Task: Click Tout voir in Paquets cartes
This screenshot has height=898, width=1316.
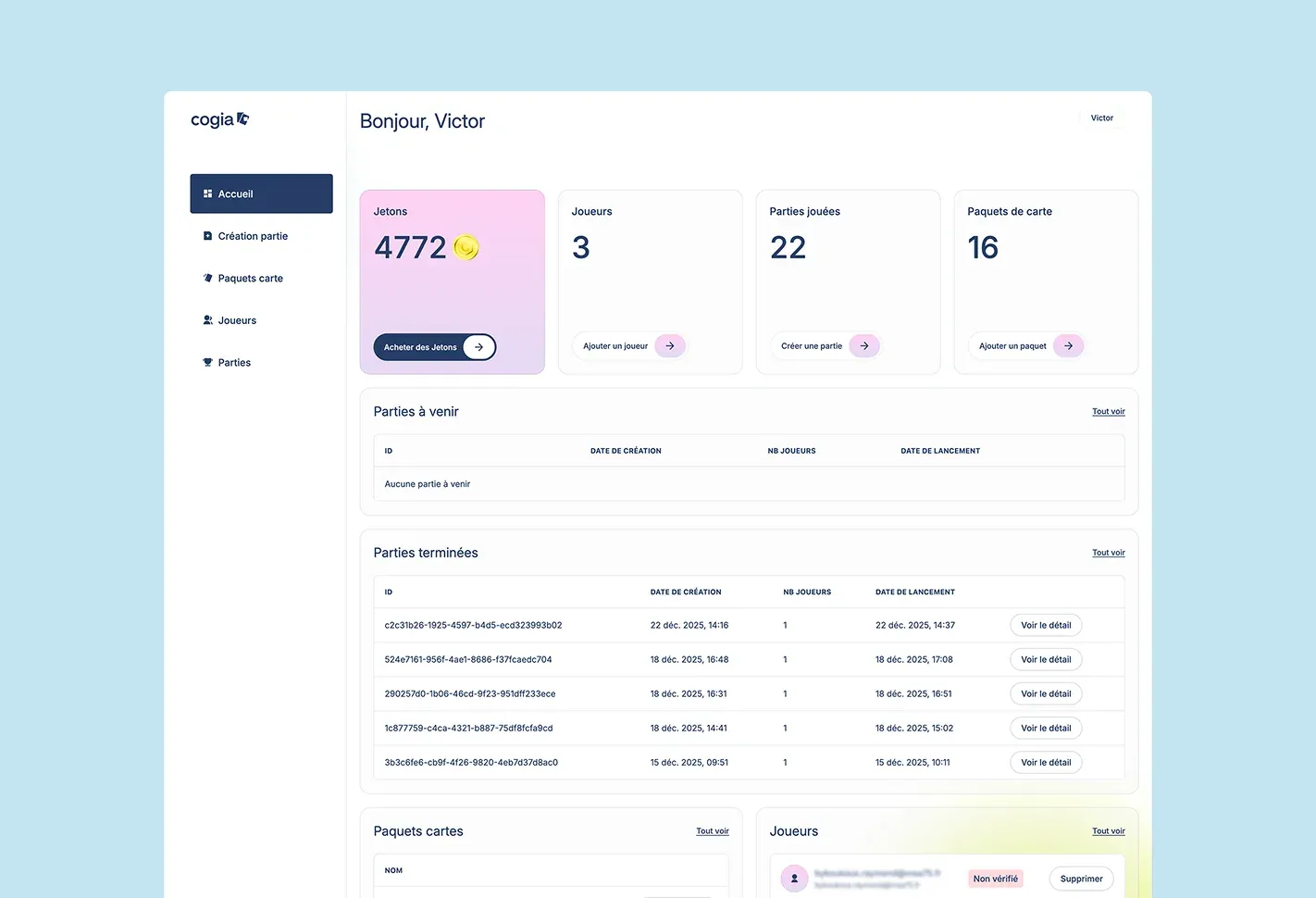Action: (x=713, y=831)
